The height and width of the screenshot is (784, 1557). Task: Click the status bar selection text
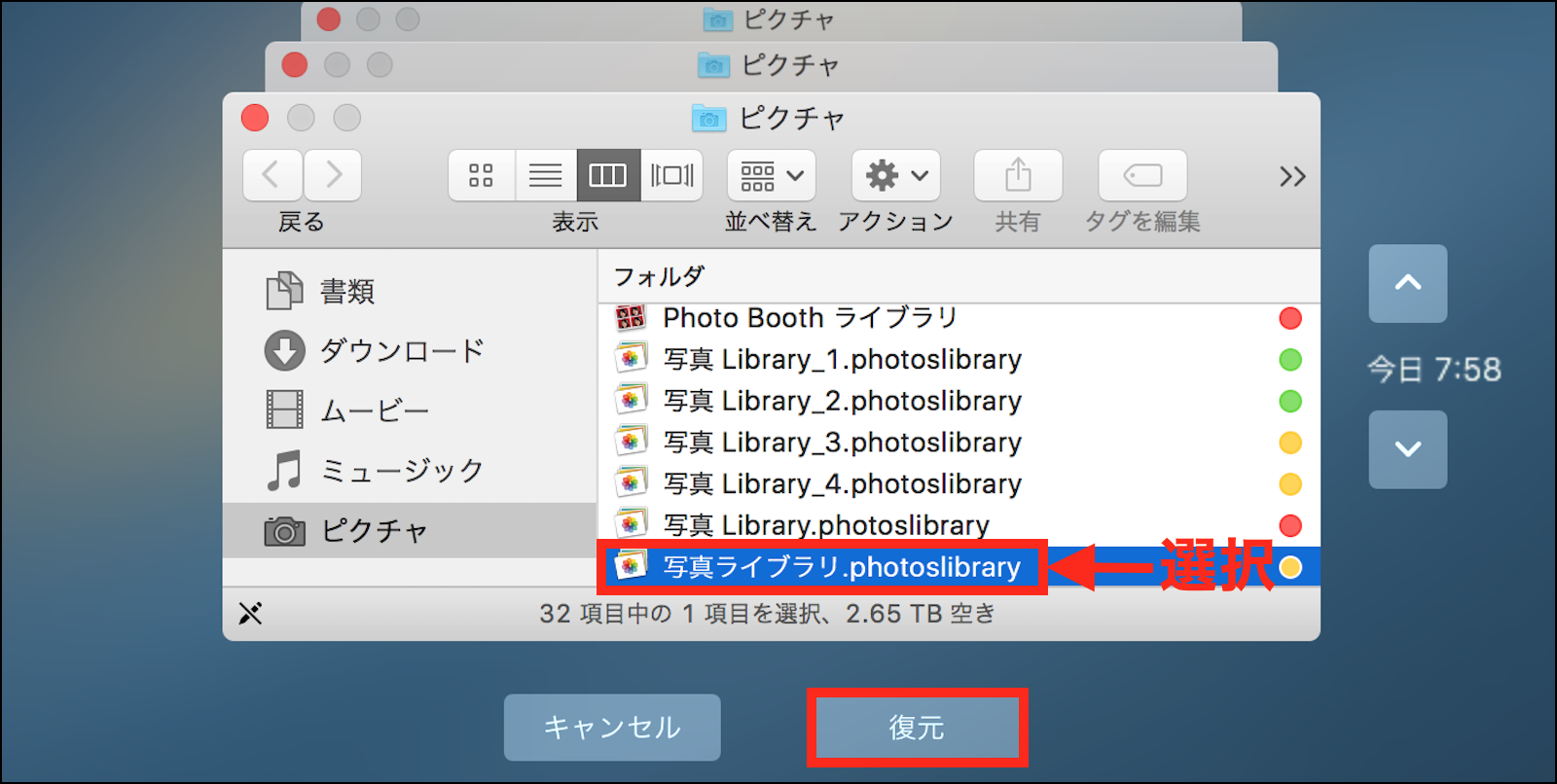pos(768,614)
